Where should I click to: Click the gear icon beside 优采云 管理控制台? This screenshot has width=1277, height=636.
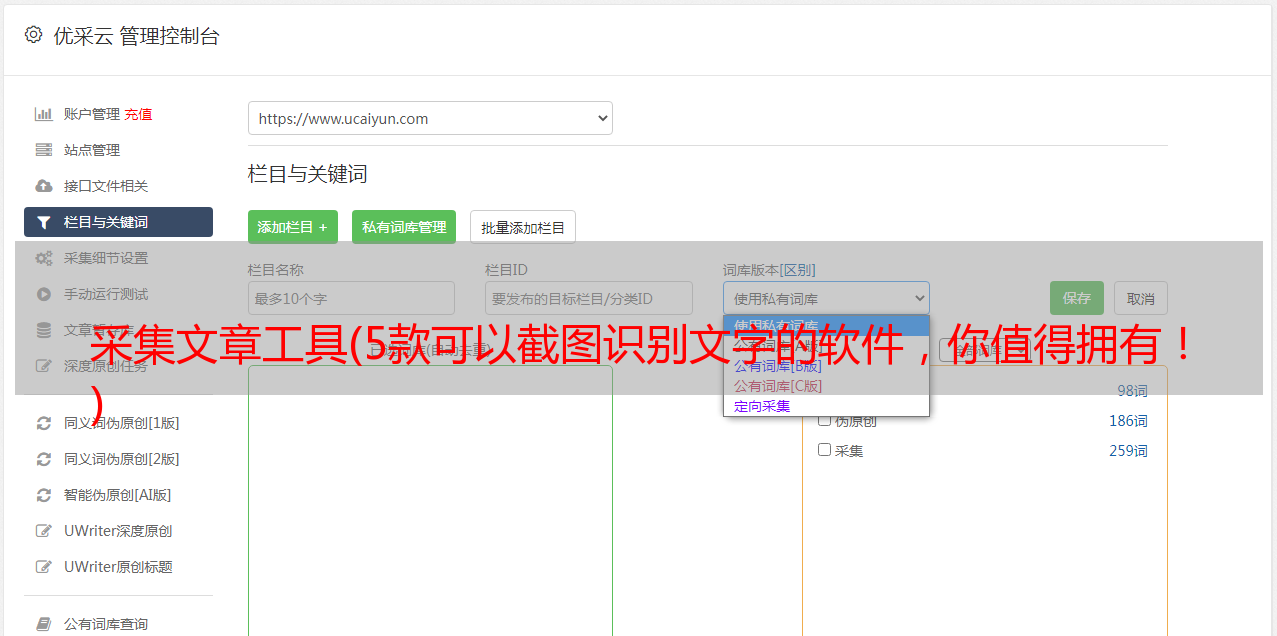[34, 36]
